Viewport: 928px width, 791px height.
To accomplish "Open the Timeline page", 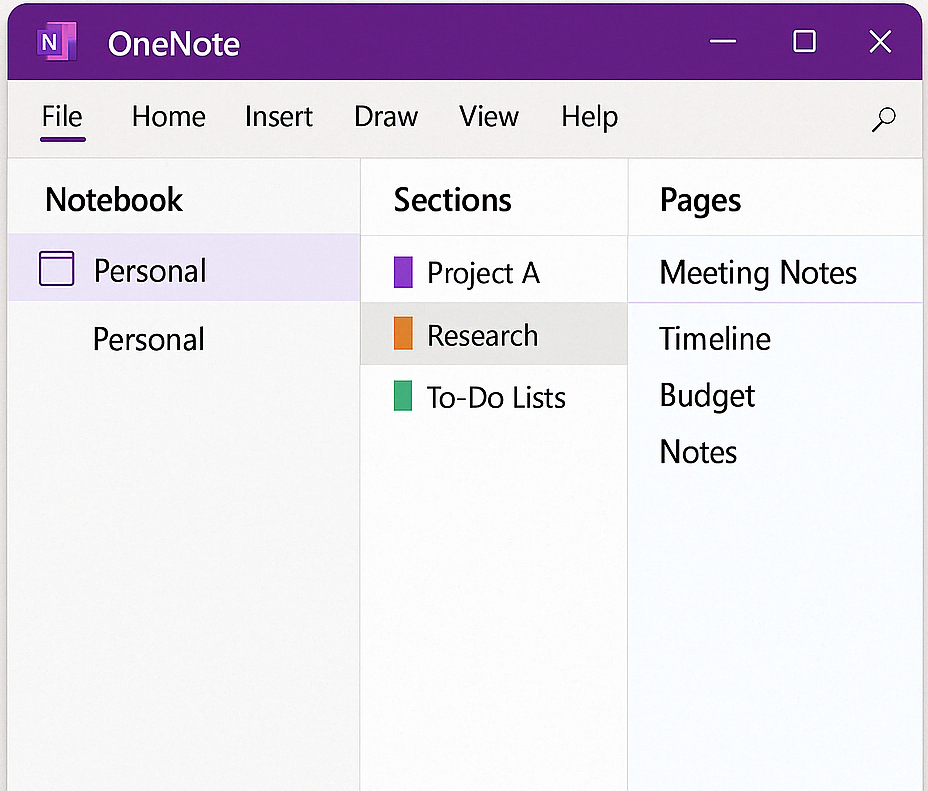I will pos(715,339).
